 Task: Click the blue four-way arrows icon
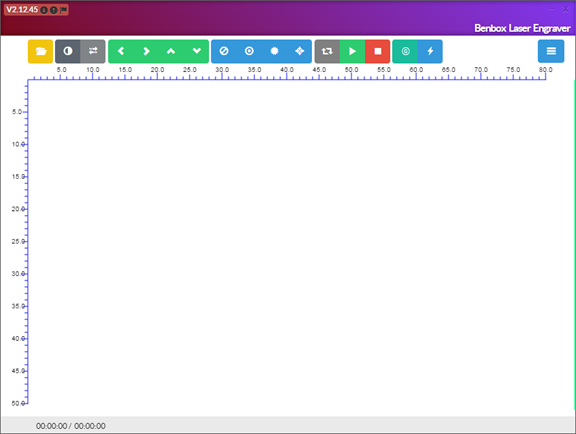point(299,51)
